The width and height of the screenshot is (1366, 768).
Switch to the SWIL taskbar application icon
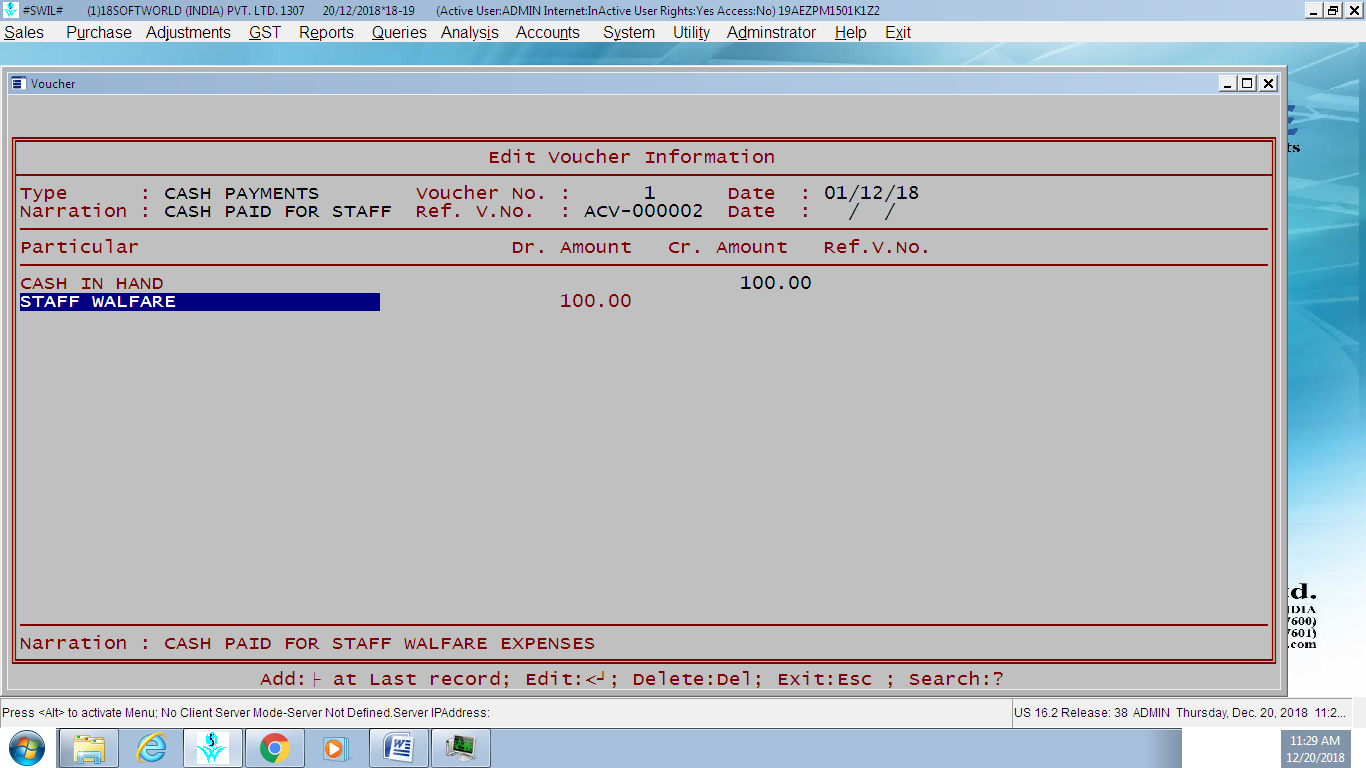pos(213,748)
